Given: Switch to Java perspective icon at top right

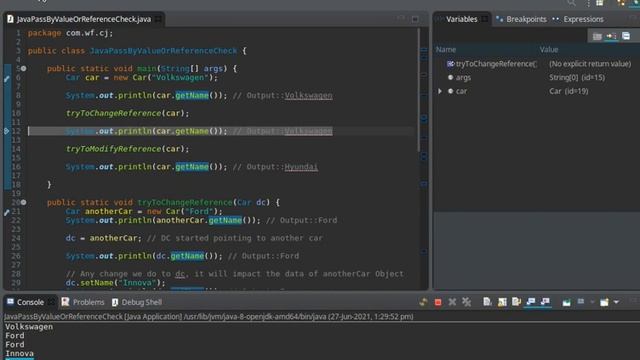Looking at the screenshot, I should [621, 3].
